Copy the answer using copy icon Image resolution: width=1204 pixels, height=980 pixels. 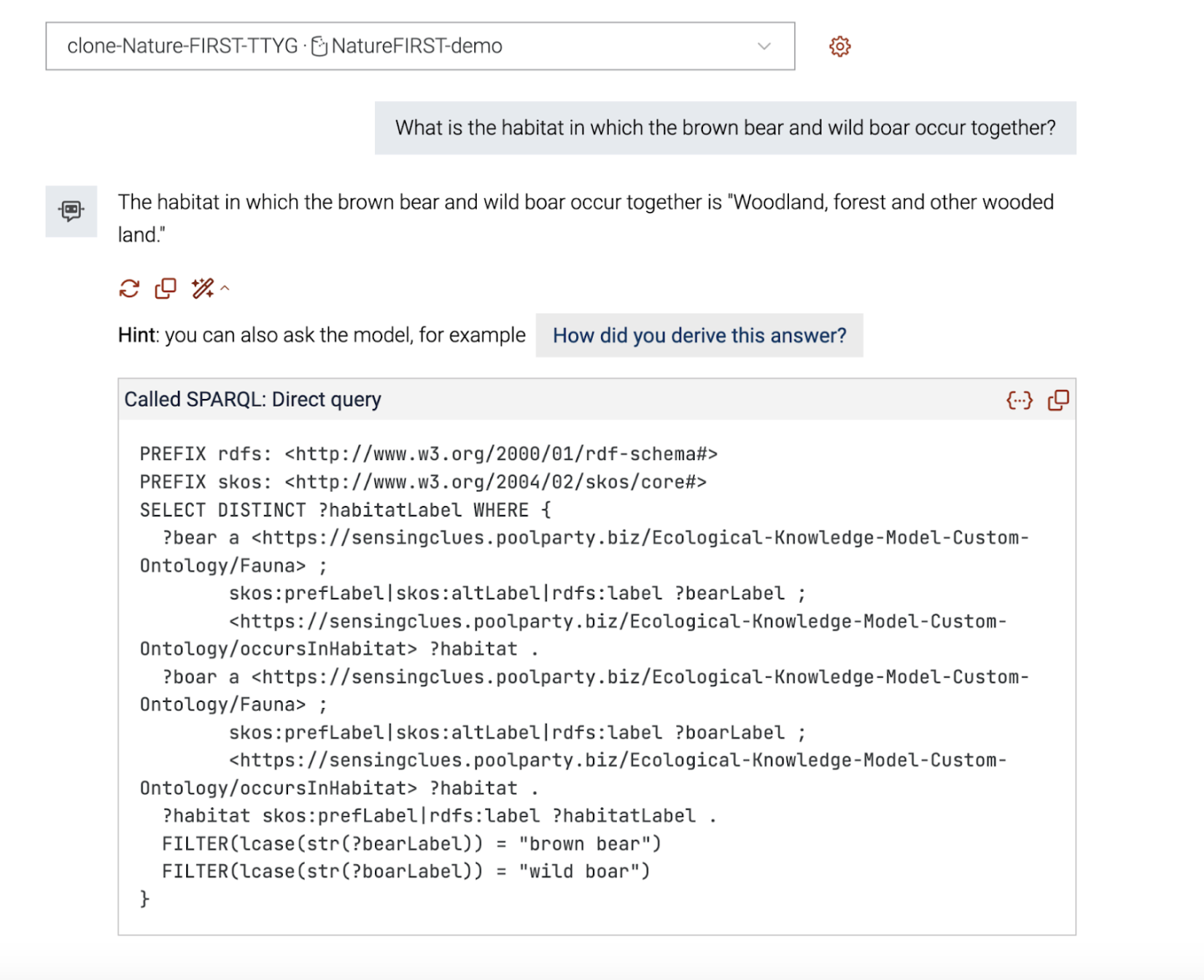165,289
